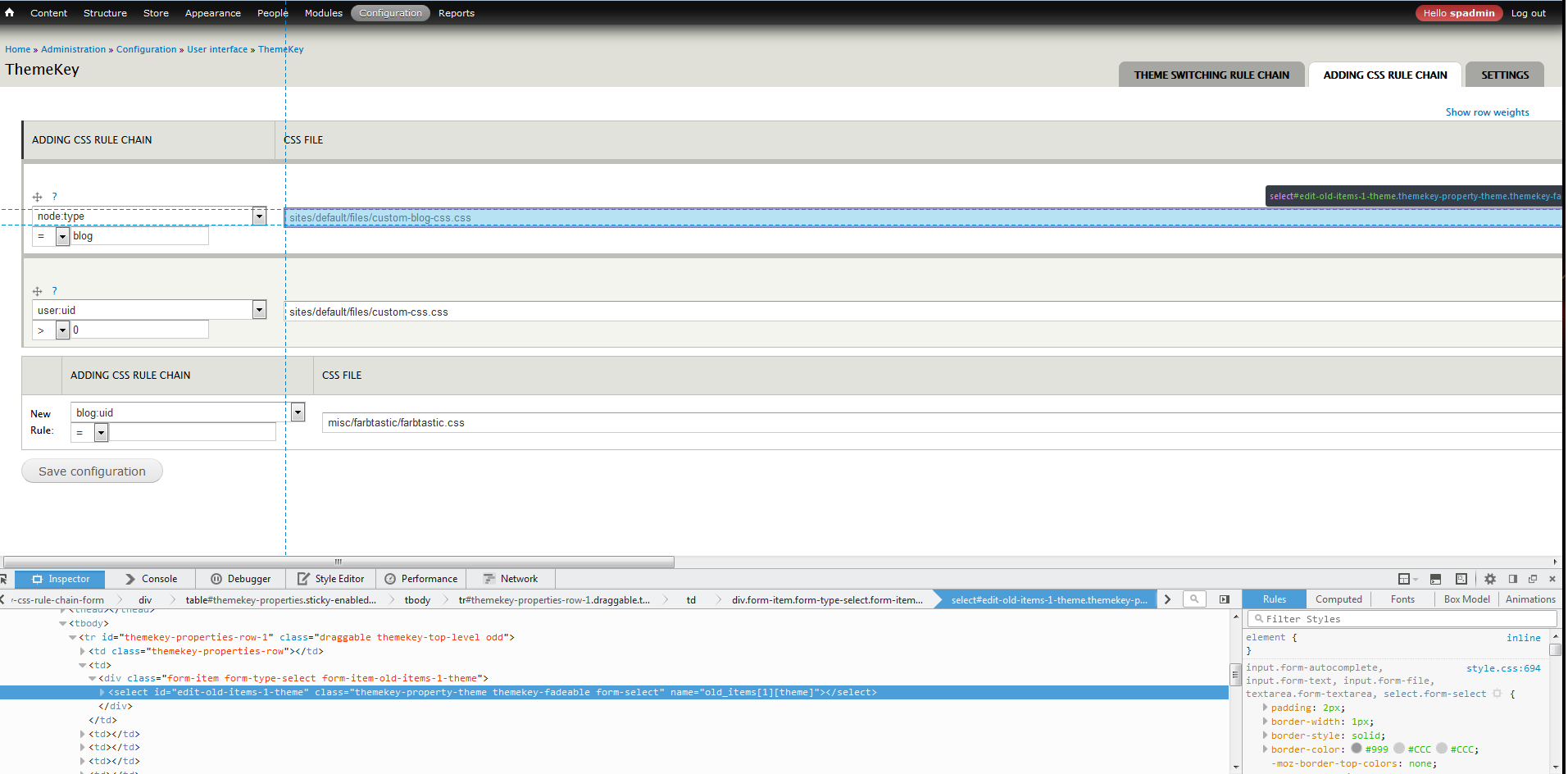This screenshot has height=774, width=1568.
Task: Open the Performance tool
Action: (x=421, y=579)
